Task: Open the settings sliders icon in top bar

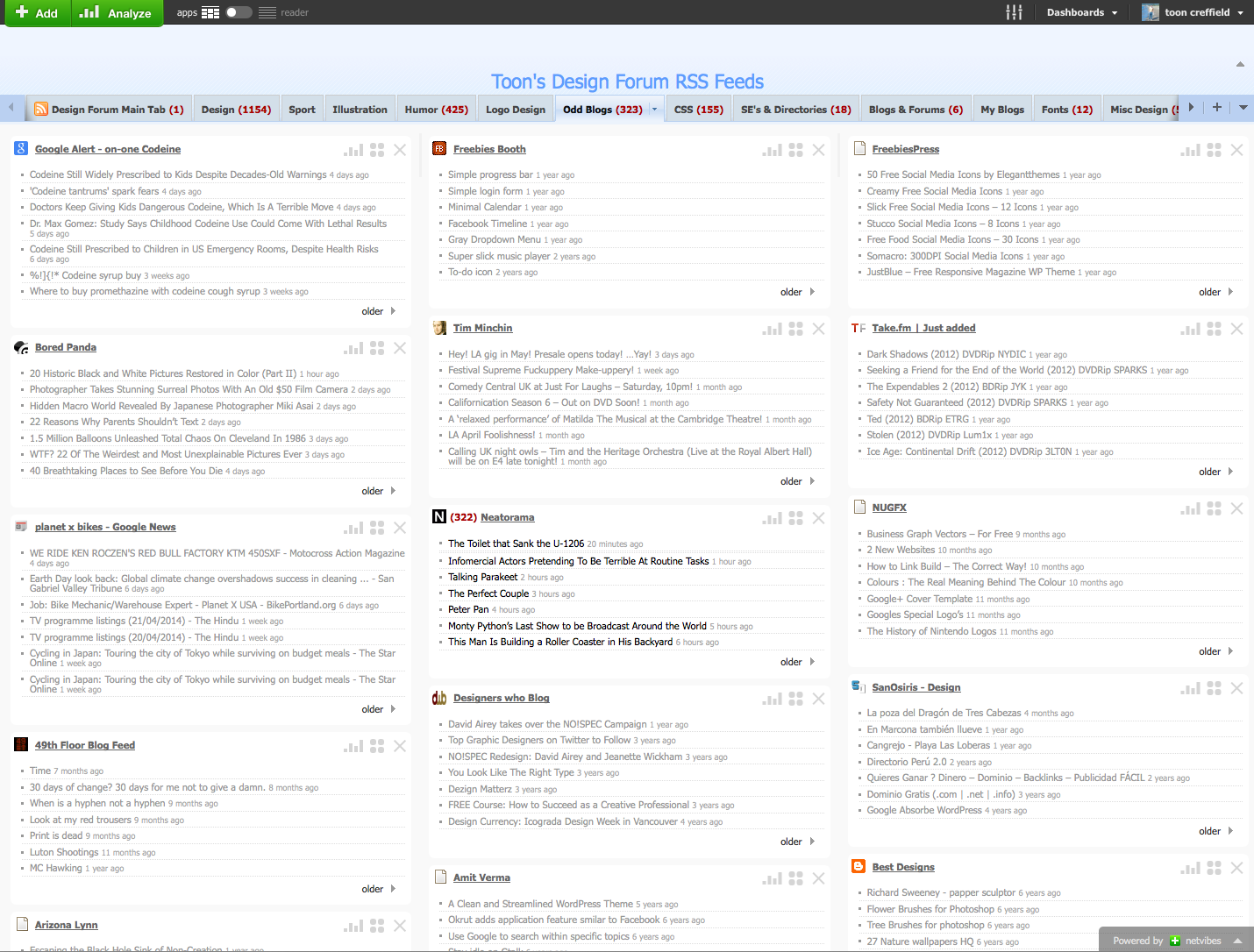Action: (1015, 12)
